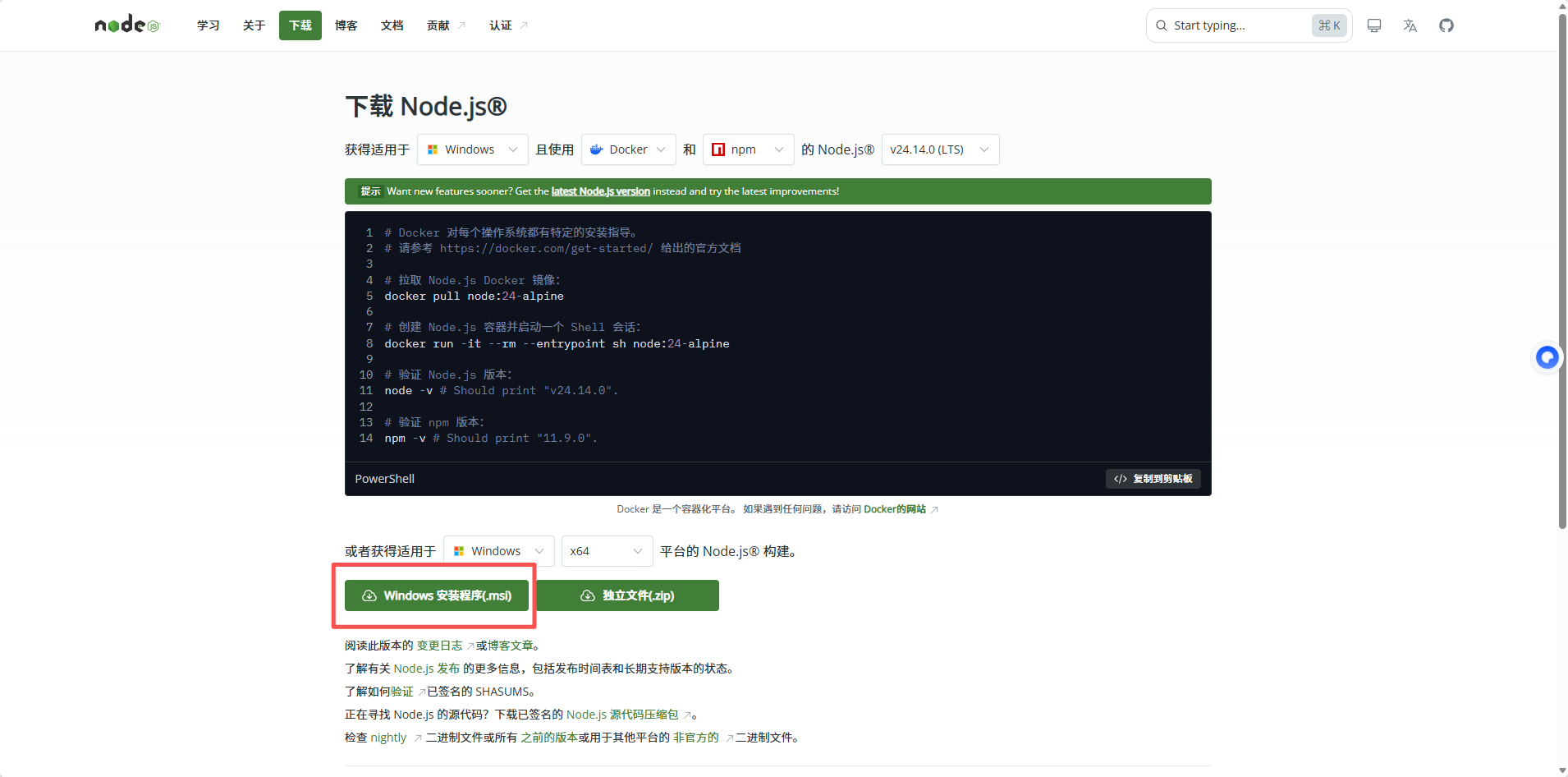
Task: Click the docker run entrypoint code line
Action: (557, 344)
